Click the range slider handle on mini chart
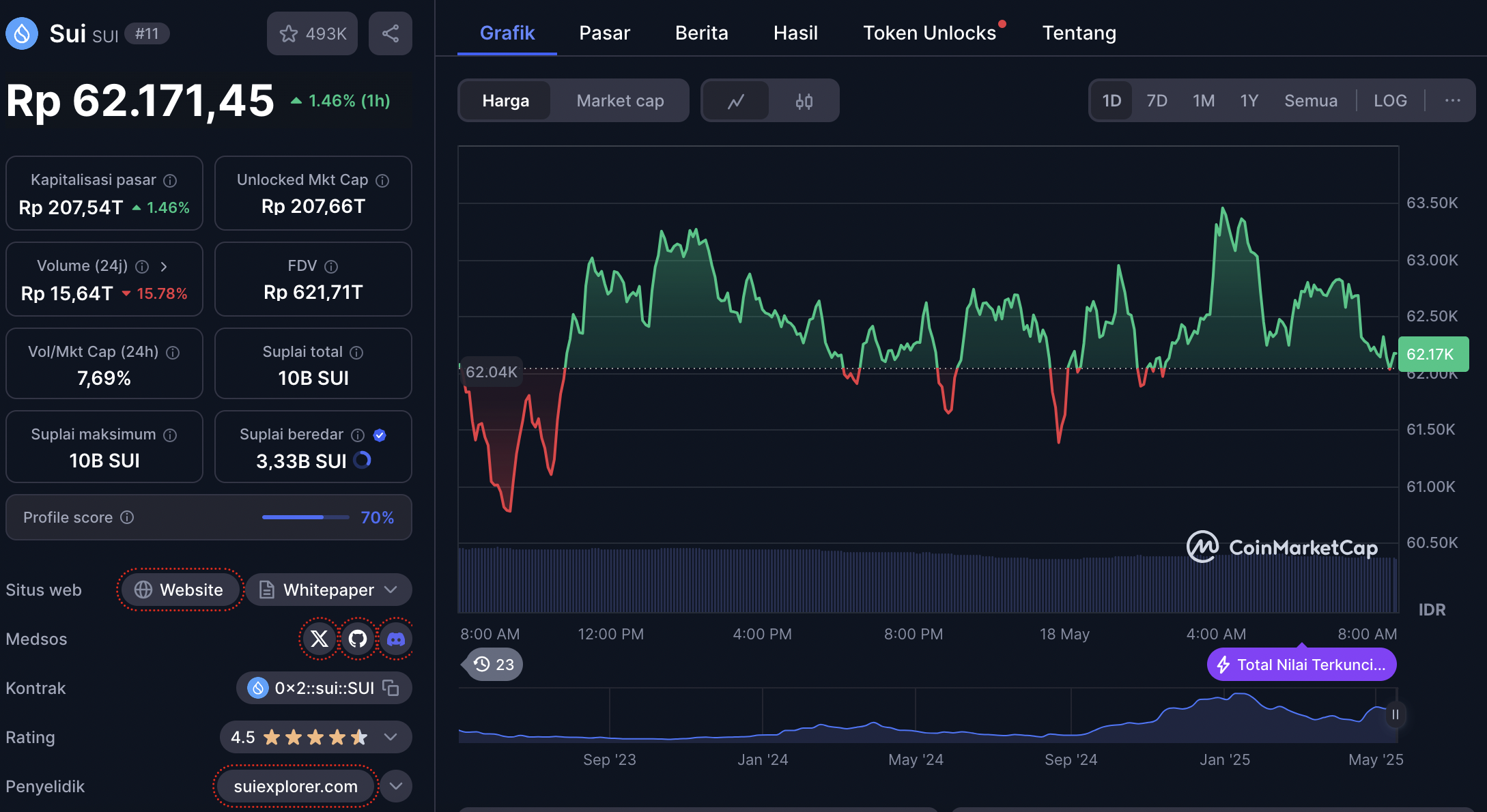1487x812 pixels. (x=1395, y=714)
